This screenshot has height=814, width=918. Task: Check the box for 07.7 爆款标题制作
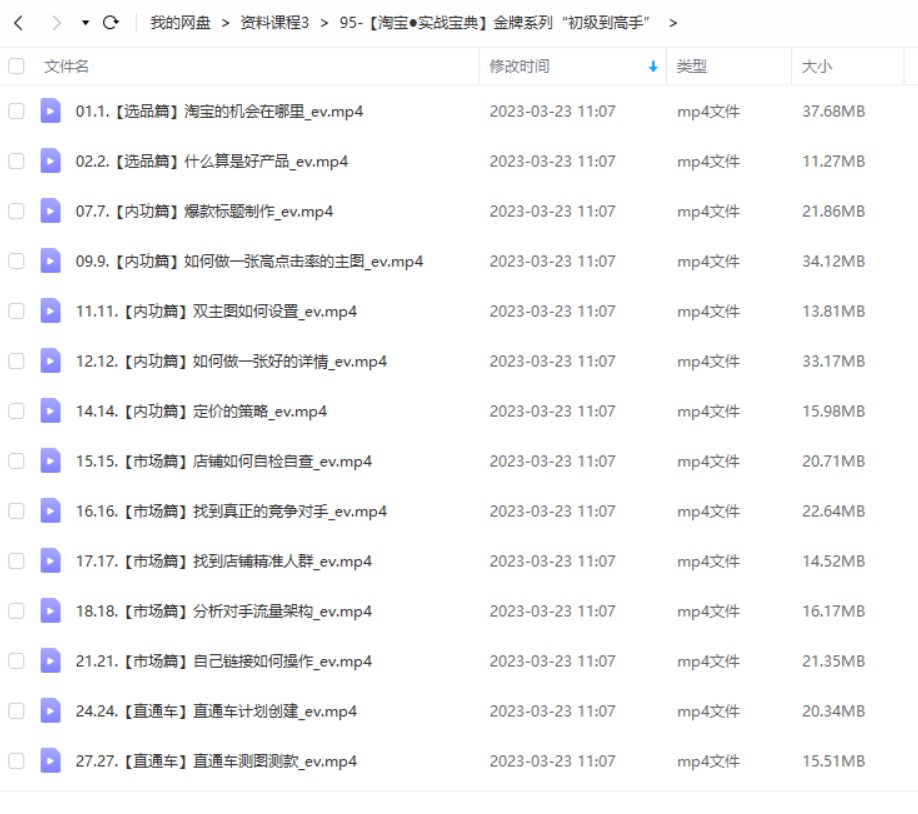click(x=16, y=211)
